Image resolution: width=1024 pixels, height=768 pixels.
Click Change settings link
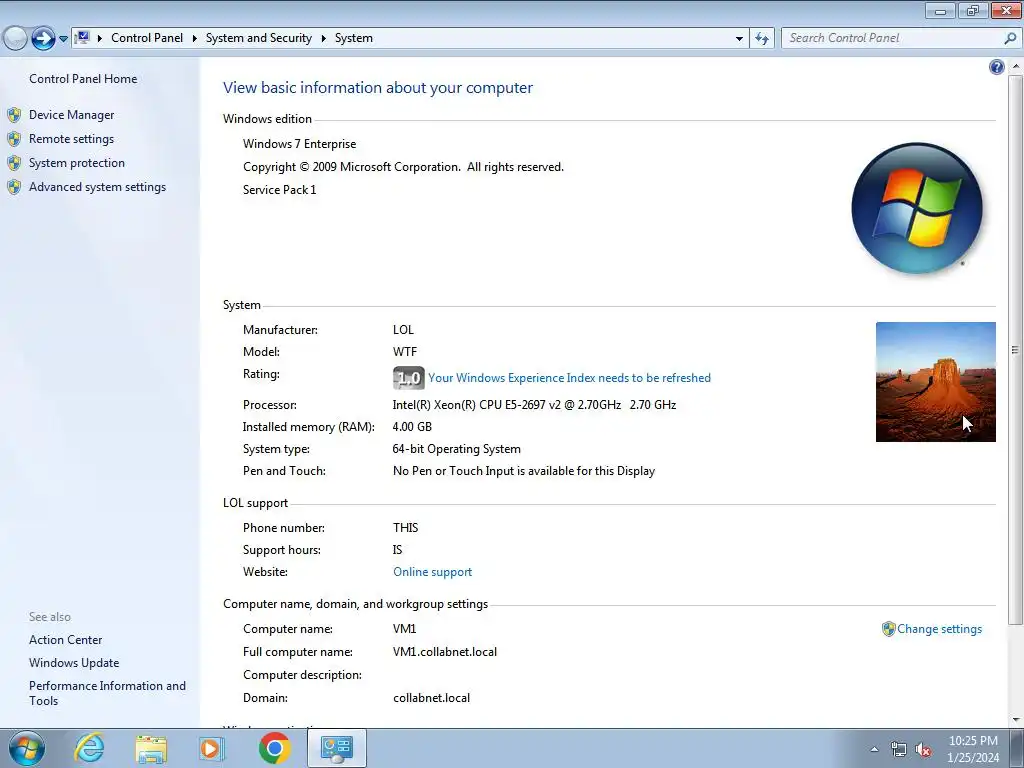(939, 628)
